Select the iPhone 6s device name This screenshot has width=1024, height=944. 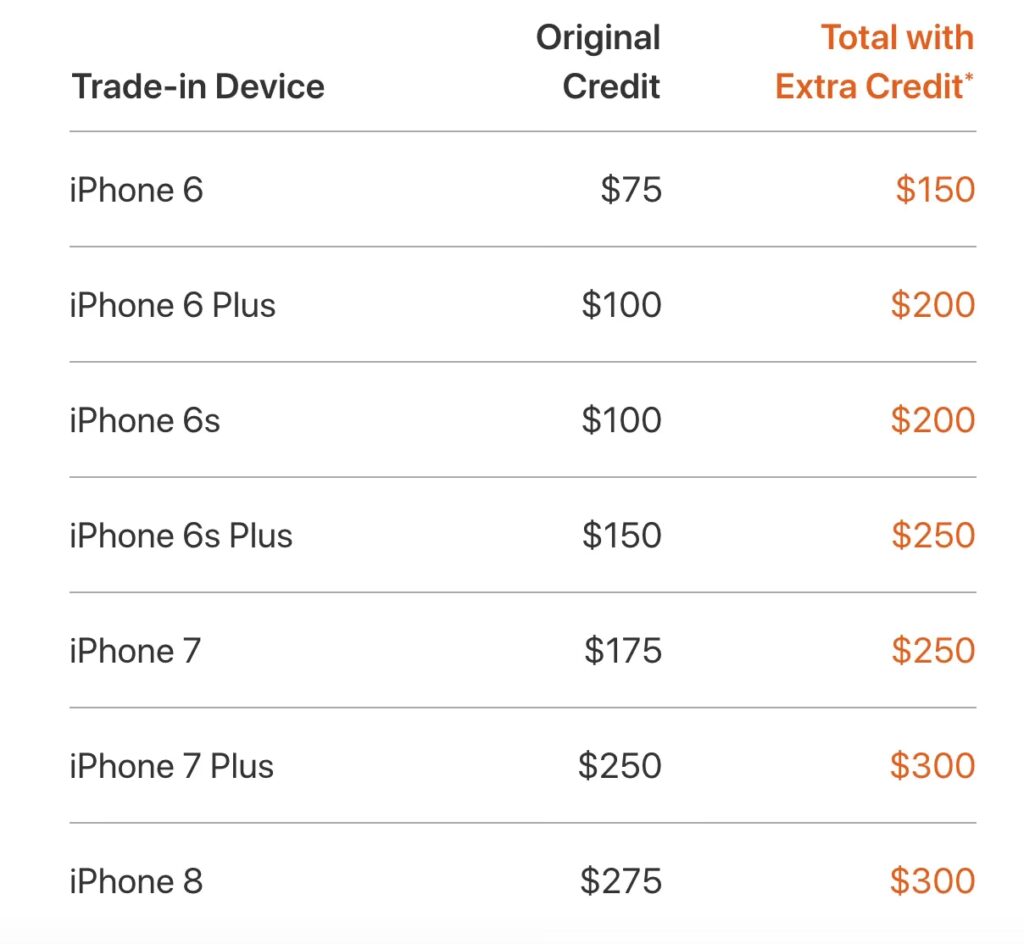coord(145,420)
